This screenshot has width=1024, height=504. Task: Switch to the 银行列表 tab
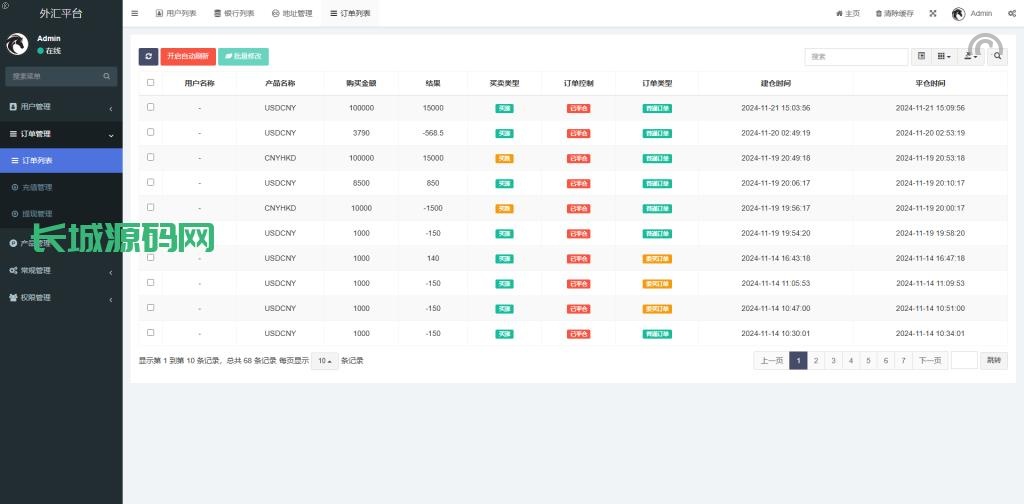[234, 13]
